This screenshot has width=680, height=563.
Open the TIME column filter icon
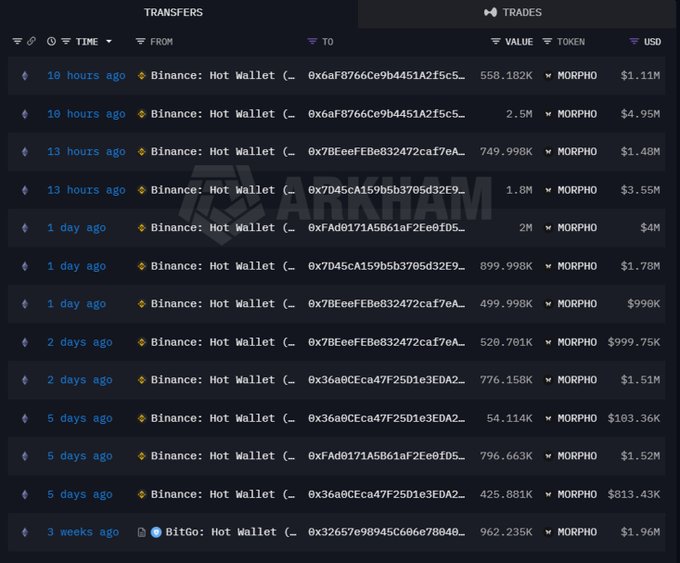point(66,42)
